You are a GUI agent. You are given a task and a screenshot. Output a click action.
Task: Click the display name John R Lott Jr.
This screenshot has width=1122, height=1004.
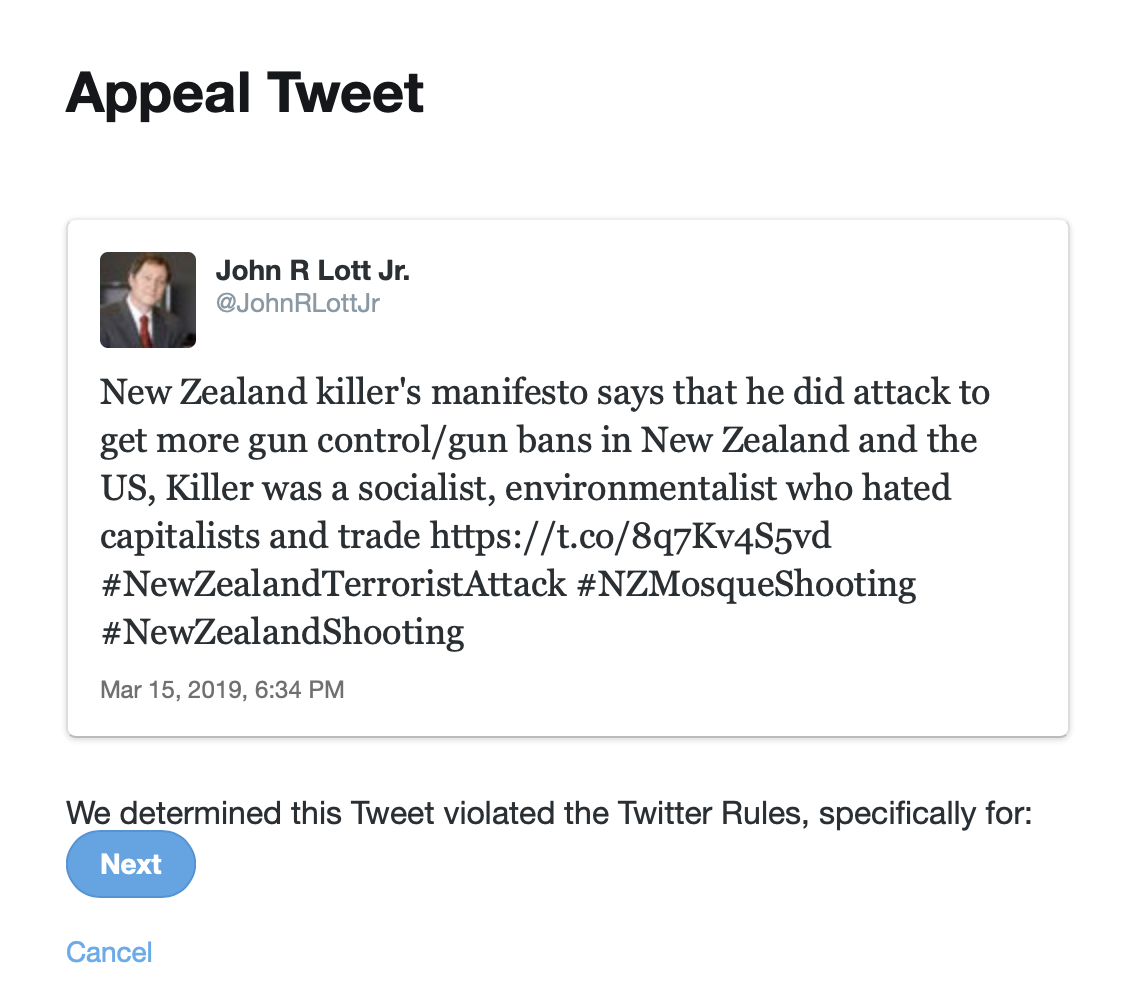(x=313, y=270)
